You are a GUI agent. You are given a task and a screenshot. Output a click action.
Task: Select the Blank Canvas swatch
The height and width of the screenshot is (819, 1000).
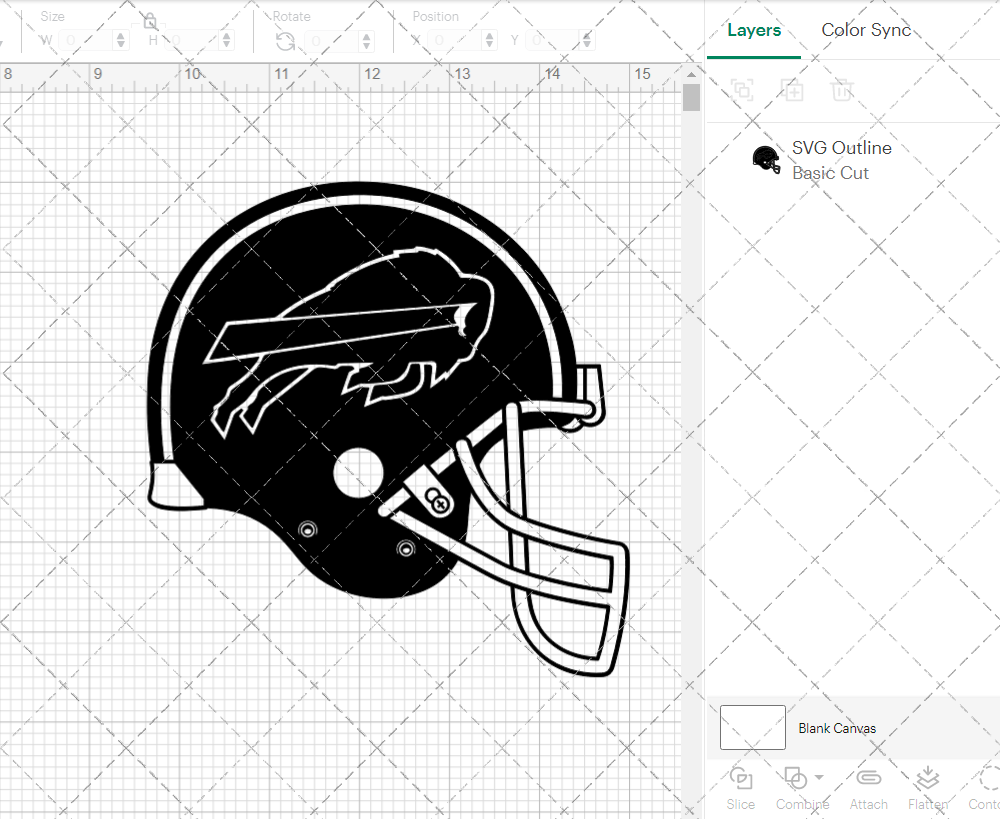[753, 727]
